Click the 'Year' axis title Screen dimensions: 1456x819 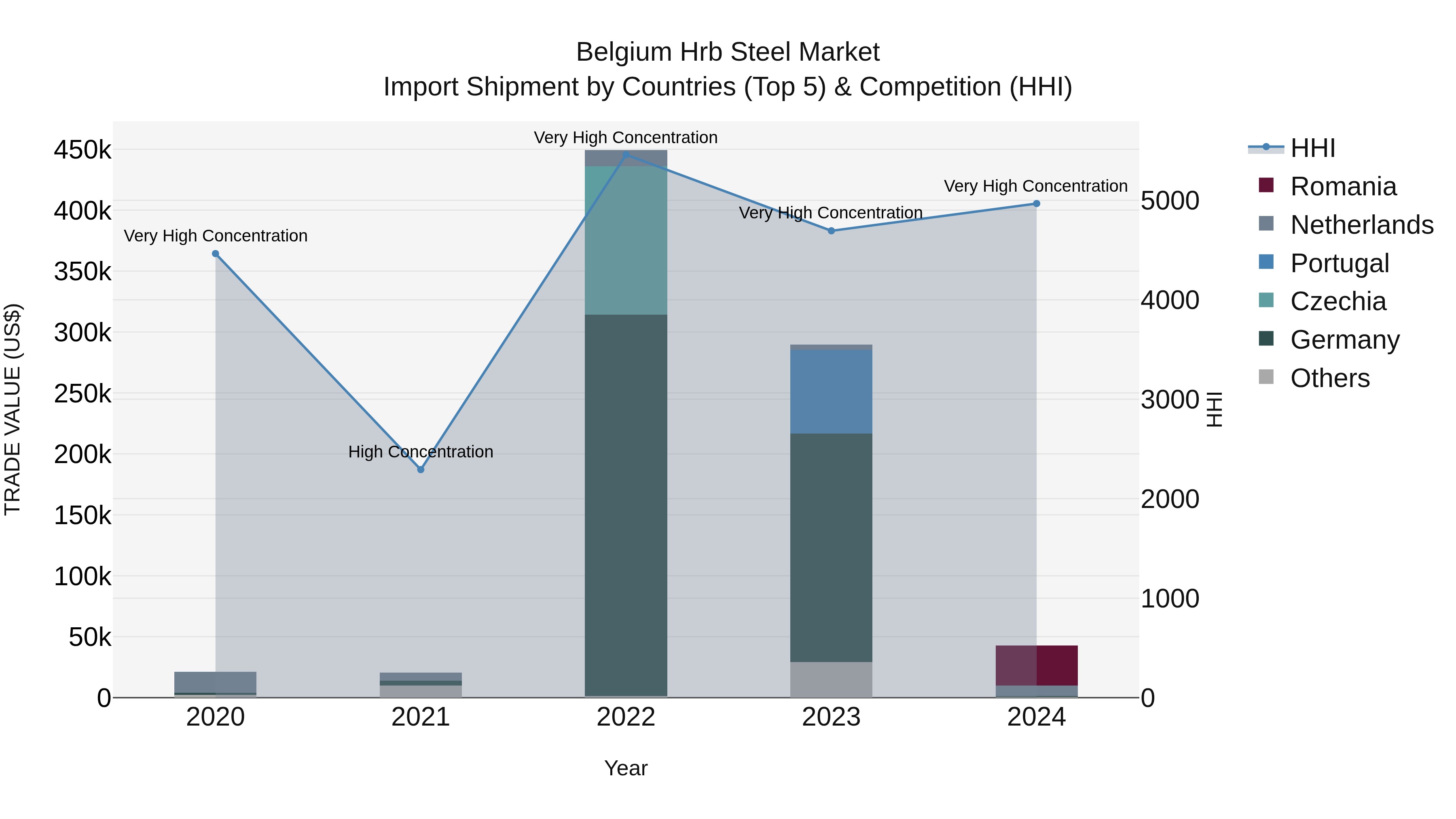pos(626,768)
